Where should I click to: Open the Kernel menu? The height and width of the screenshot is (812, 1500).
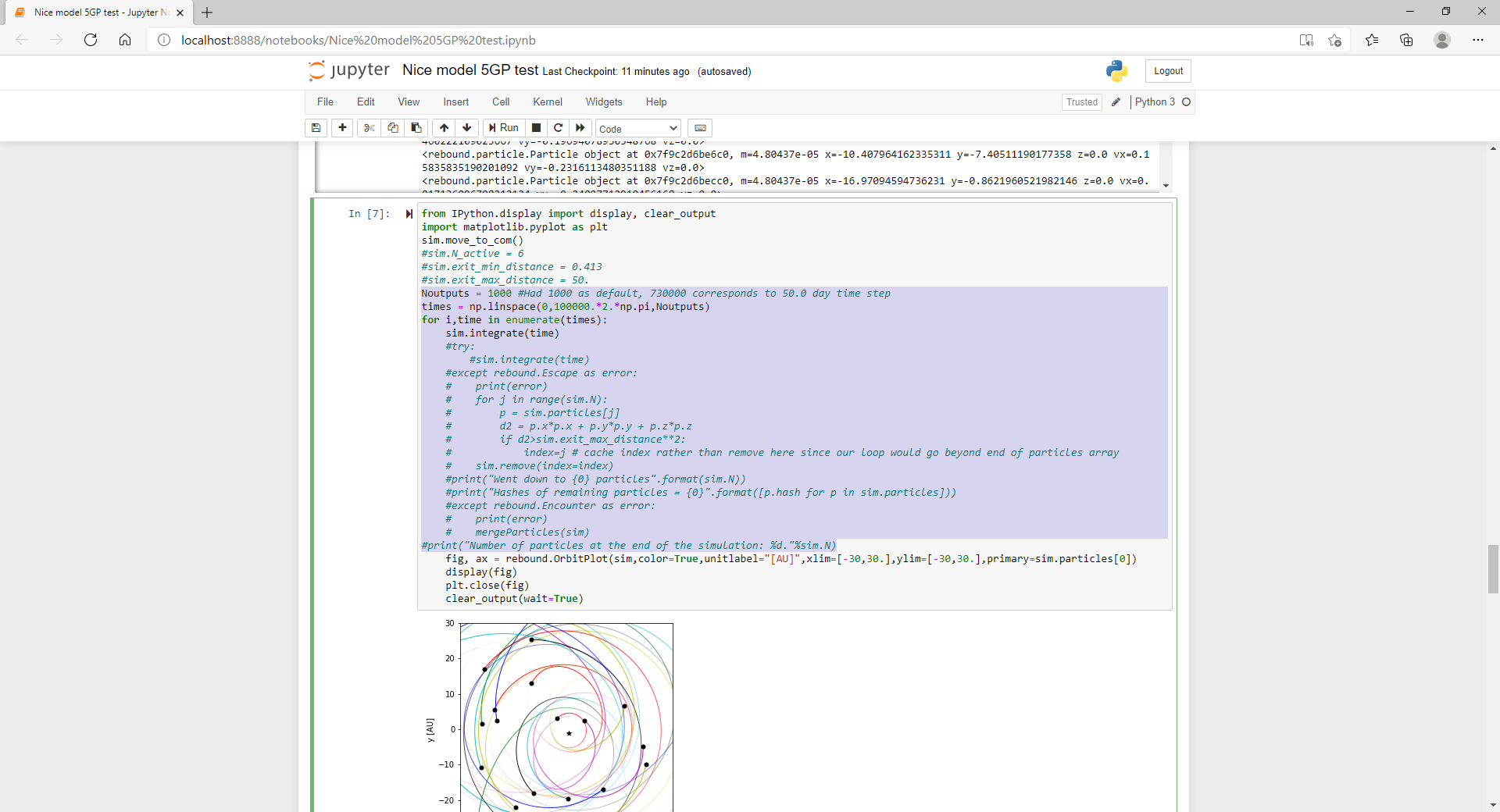pos(547,101)
